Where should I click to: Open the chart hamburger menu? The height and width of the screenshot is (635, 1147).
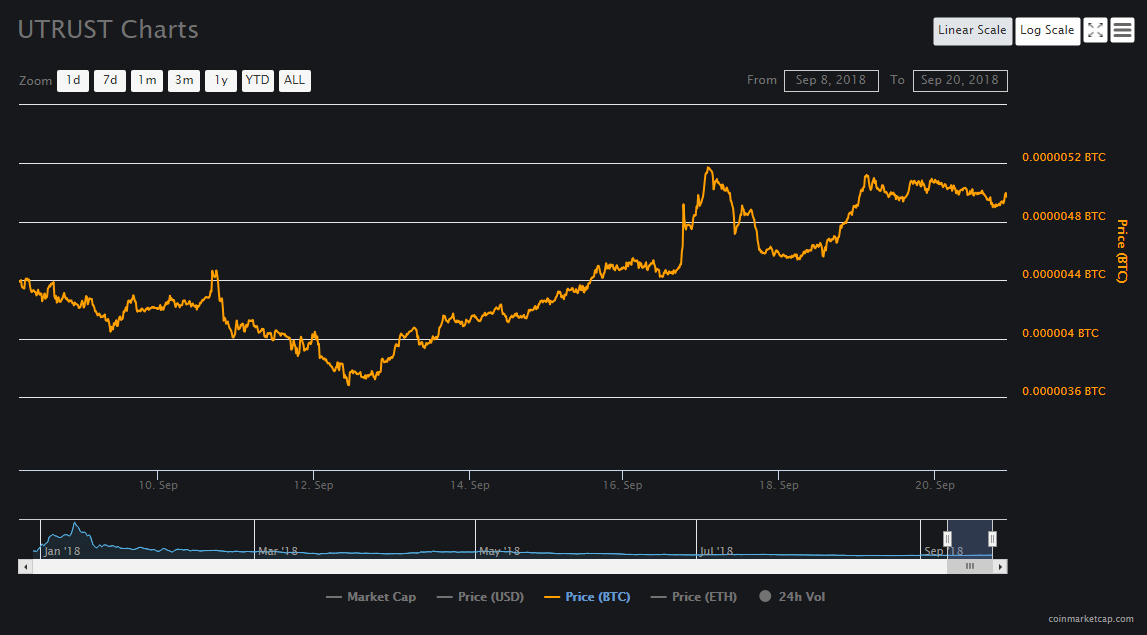1122,30
